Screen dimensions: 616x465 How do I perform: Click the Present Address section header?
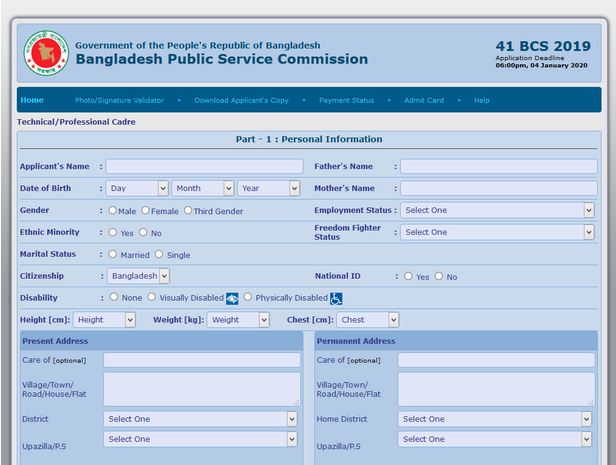click(161, 341)
